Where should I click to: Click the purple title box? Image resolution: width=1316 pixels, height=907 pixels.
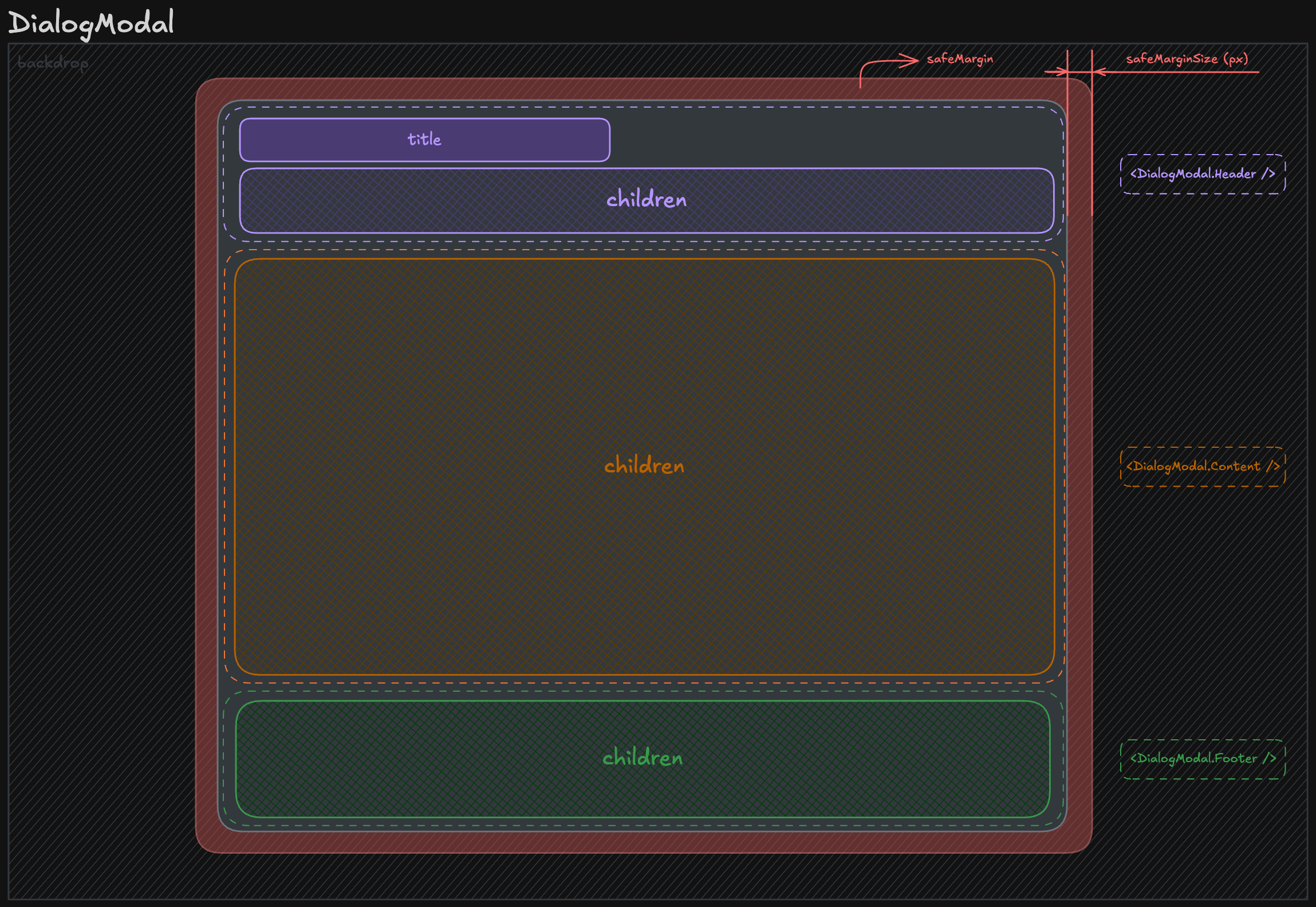coord(424,140)
